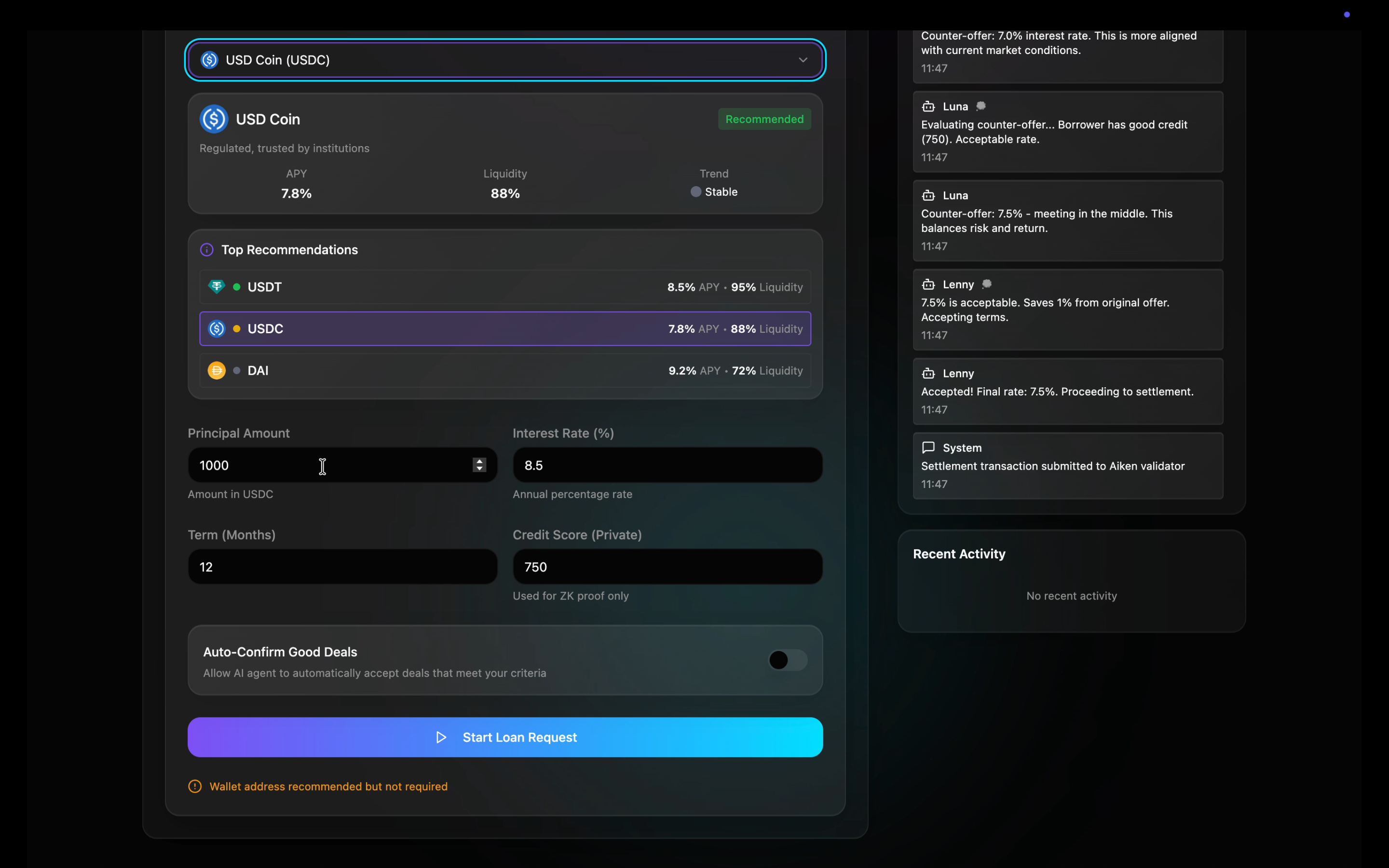Click the Principal Amount stepper arrows
1389x868 pixels.
click(x=479, y=465)
